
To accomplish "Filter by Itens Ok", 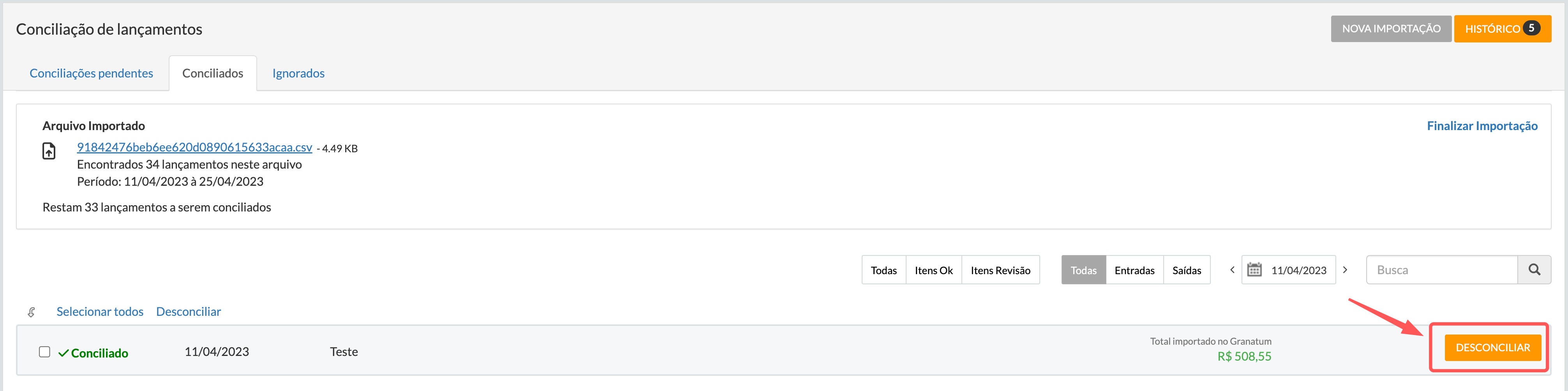I will (x=934, y=270).
